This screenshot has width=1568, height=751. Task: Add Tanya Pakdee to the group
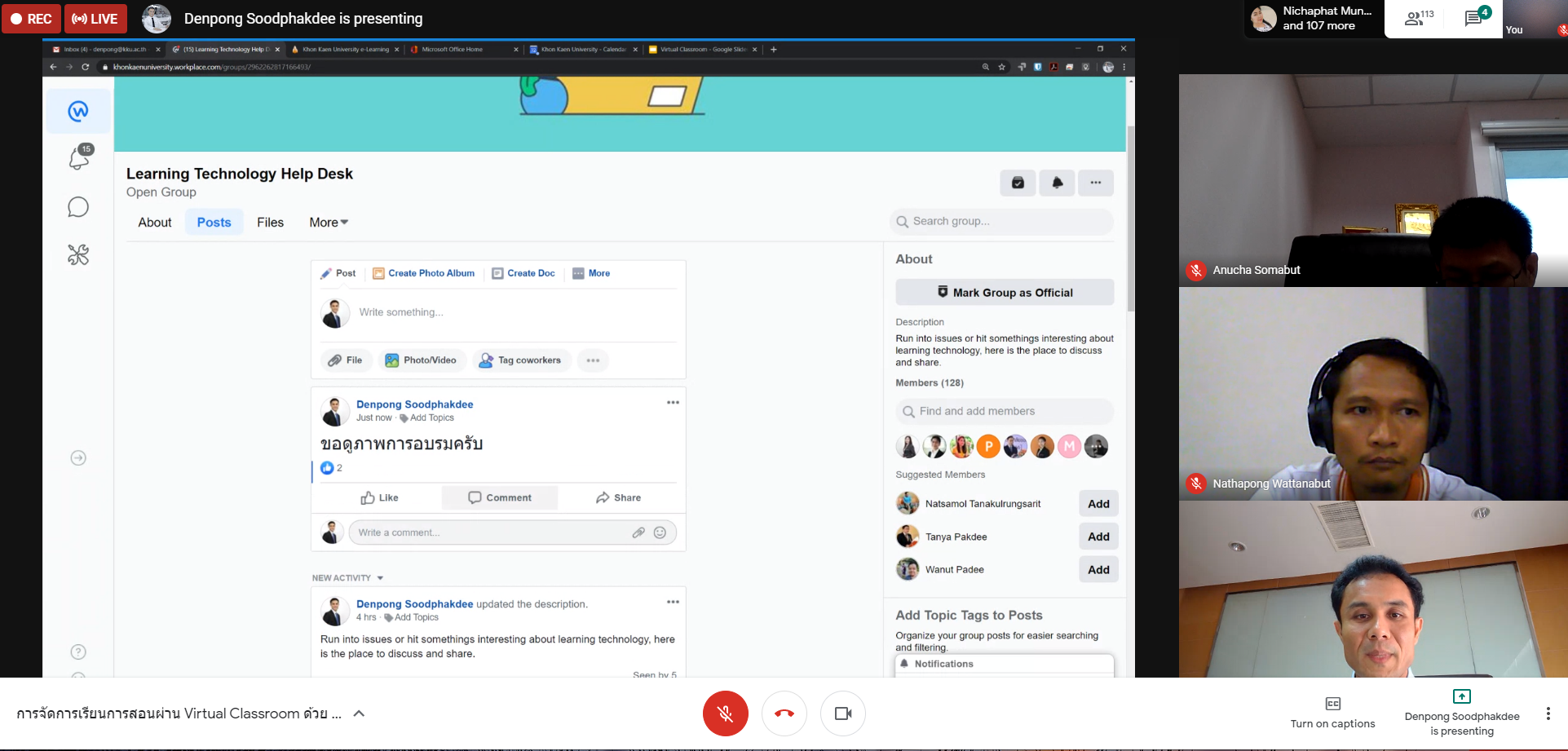(x=1098, y=537)
